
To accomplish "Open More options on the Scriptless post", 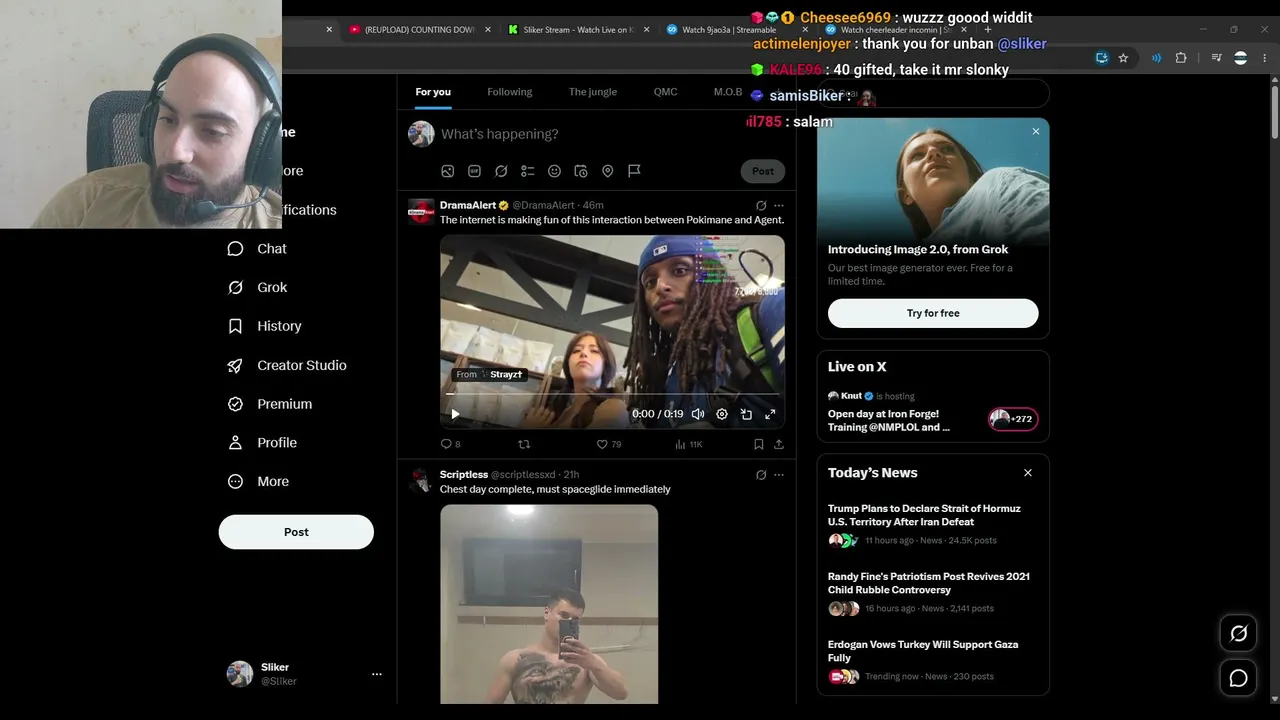I will tap(779, 475).
